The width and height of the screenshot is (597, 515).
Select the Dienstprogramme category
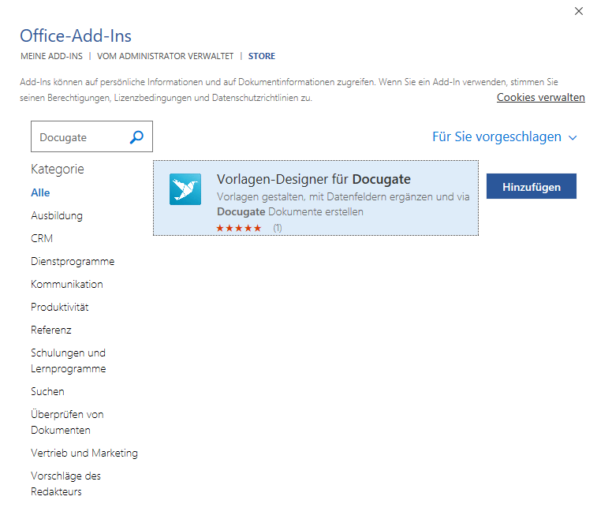tap(73, 261)
